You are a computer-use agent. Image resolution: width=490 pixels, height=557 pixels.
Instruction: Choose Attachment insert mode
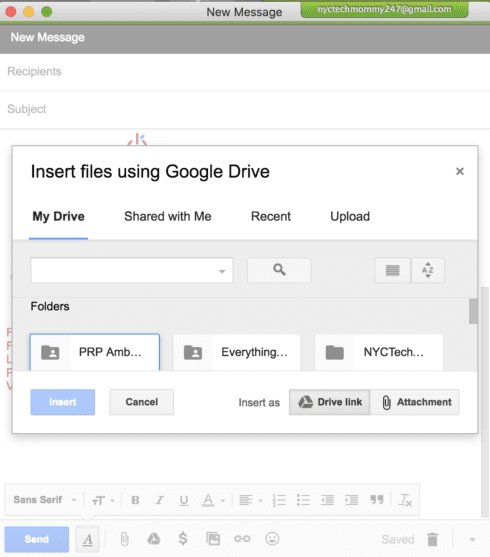(415, 402)
